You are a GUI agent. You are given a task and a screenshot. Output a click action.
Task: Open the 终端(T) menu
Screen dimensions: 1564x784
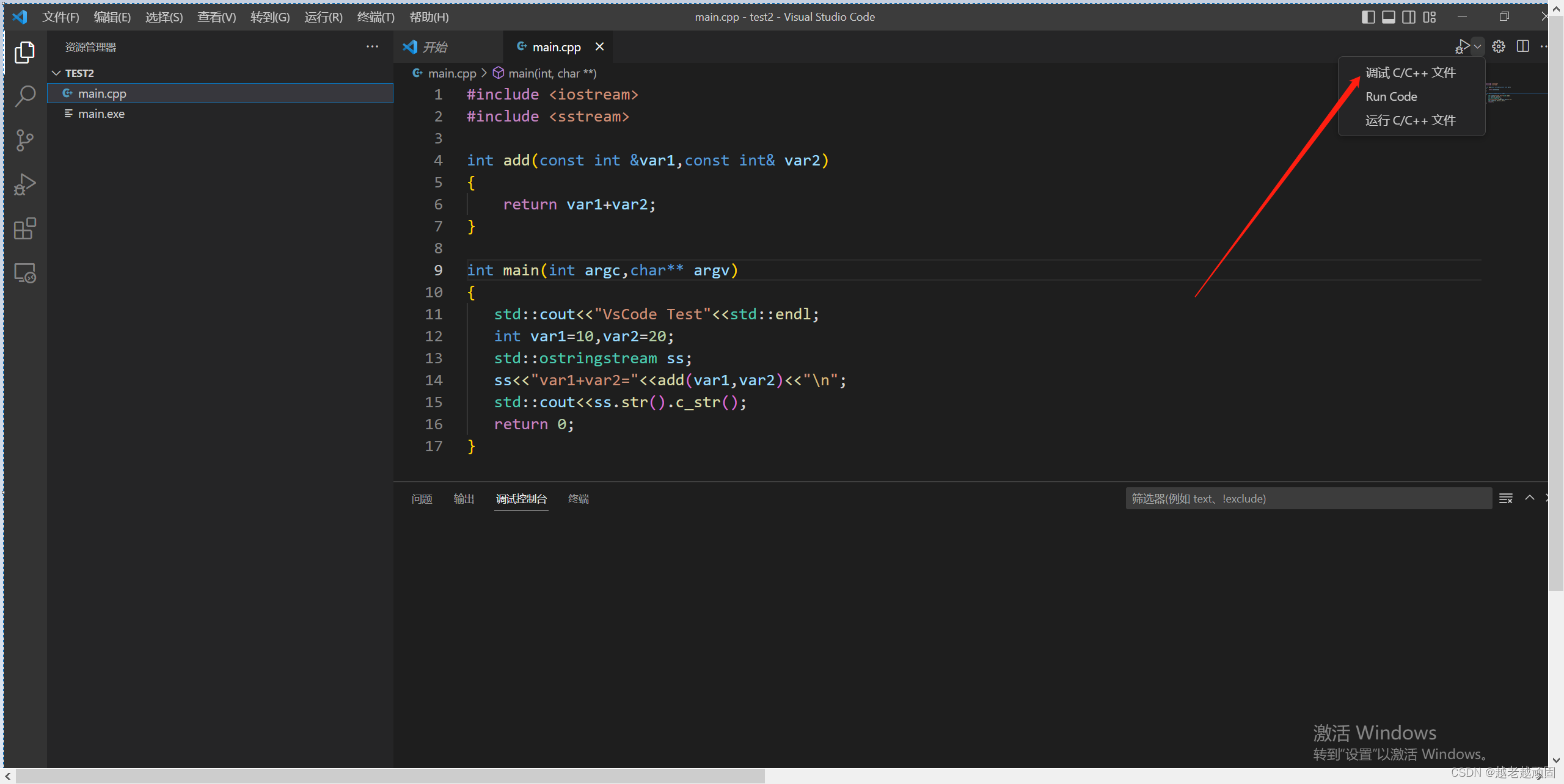pos(376,16)
